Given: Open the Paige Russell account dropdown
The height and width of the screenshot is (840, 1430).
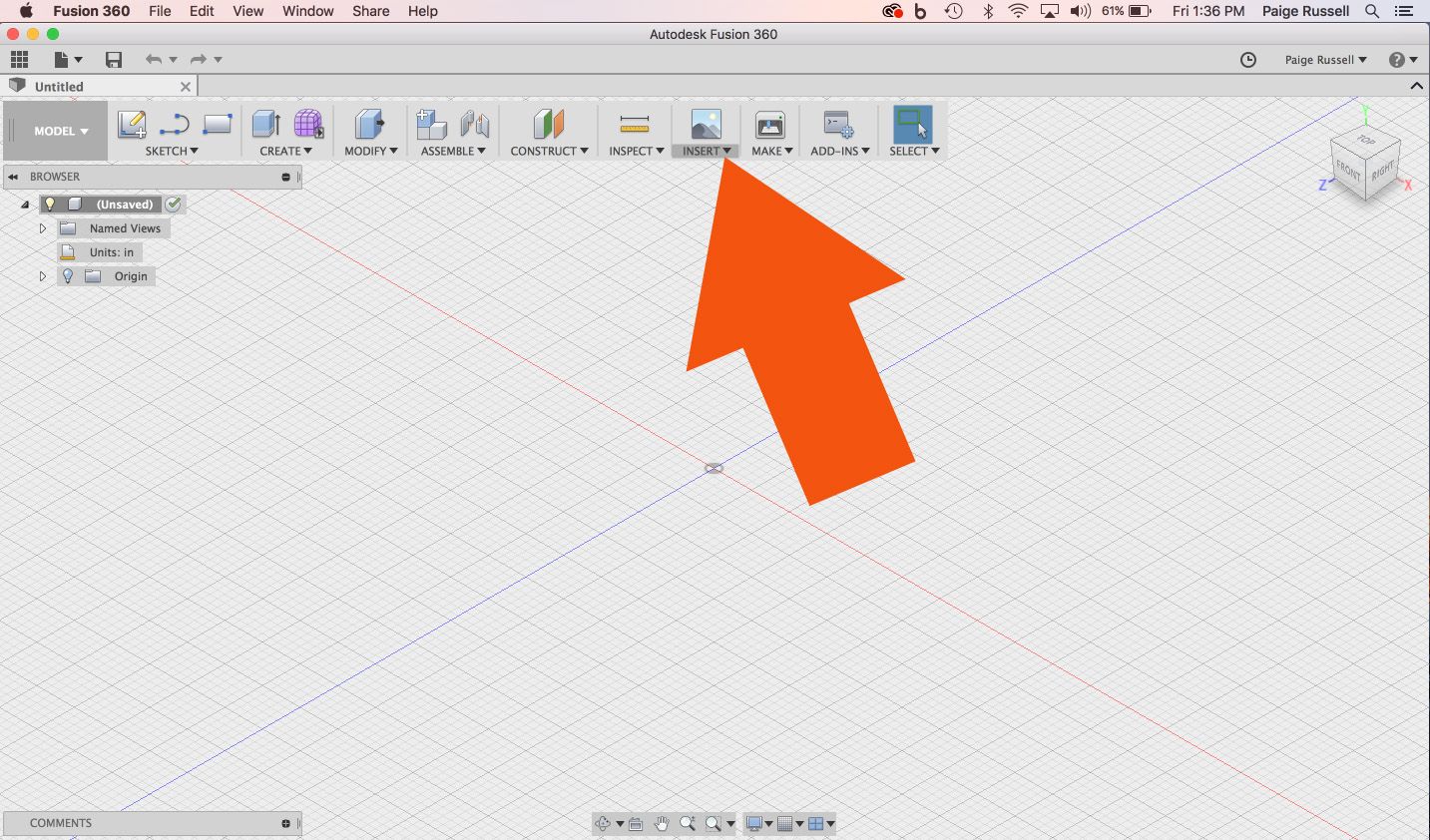Looking at the screenshot, I should click(x=1325, y=60).
